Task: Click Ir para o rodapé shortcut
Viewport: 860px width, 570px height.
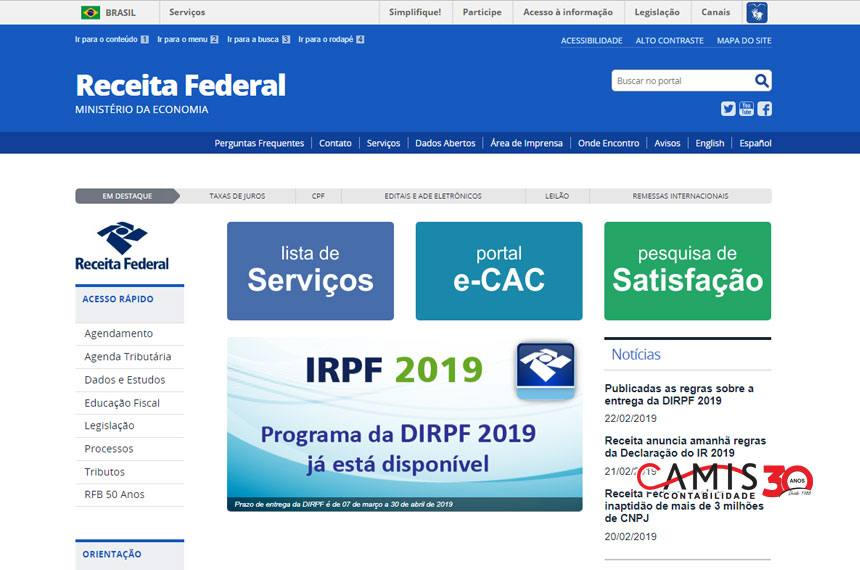Action: (331, 39)
